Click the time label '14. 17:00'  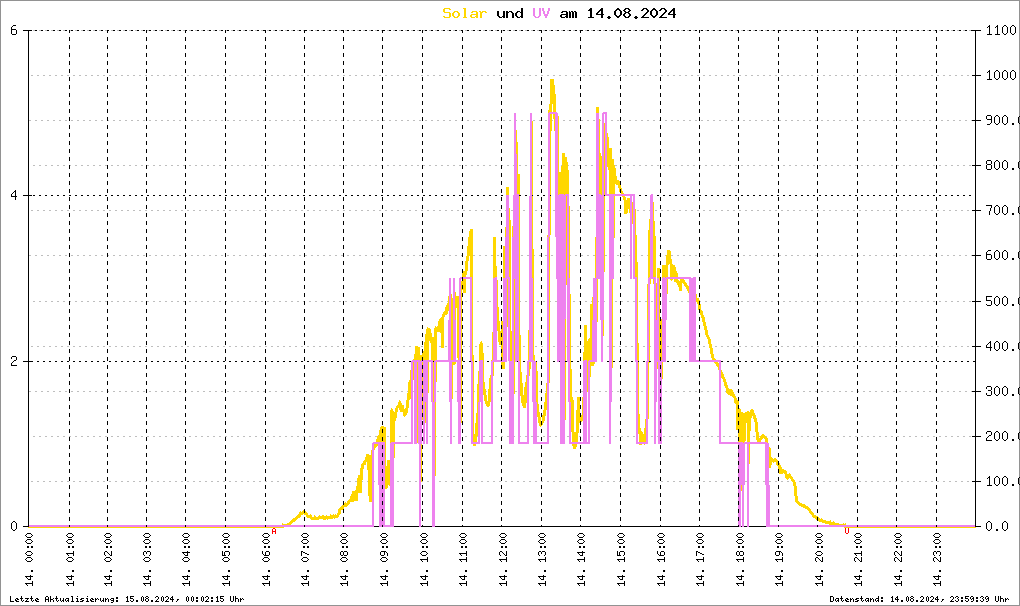(x=700, y=559)
